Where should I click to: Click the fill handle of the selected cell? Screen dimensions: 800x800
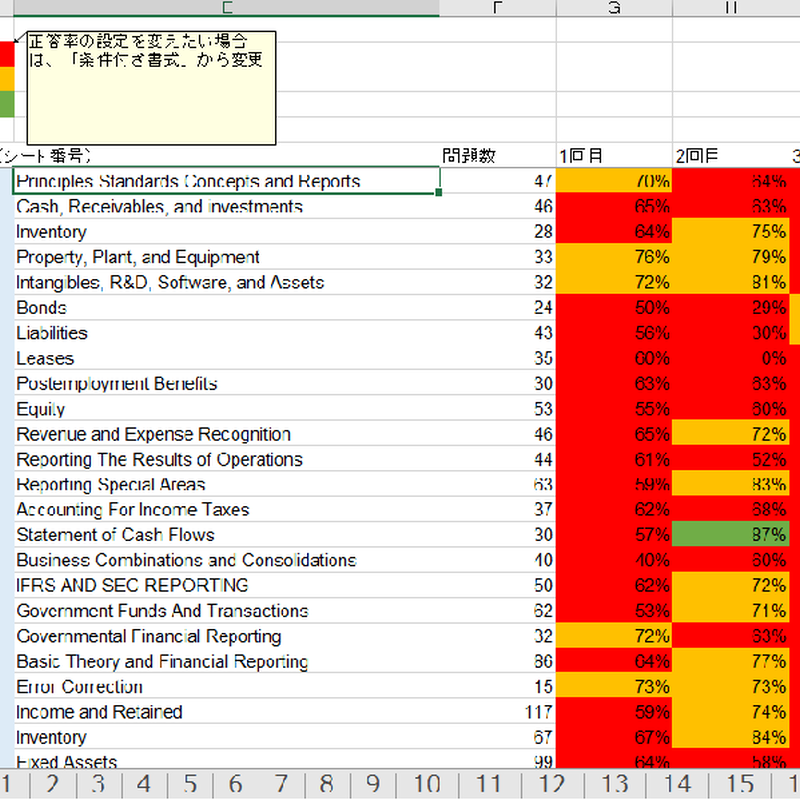click(x=440, y=192)
